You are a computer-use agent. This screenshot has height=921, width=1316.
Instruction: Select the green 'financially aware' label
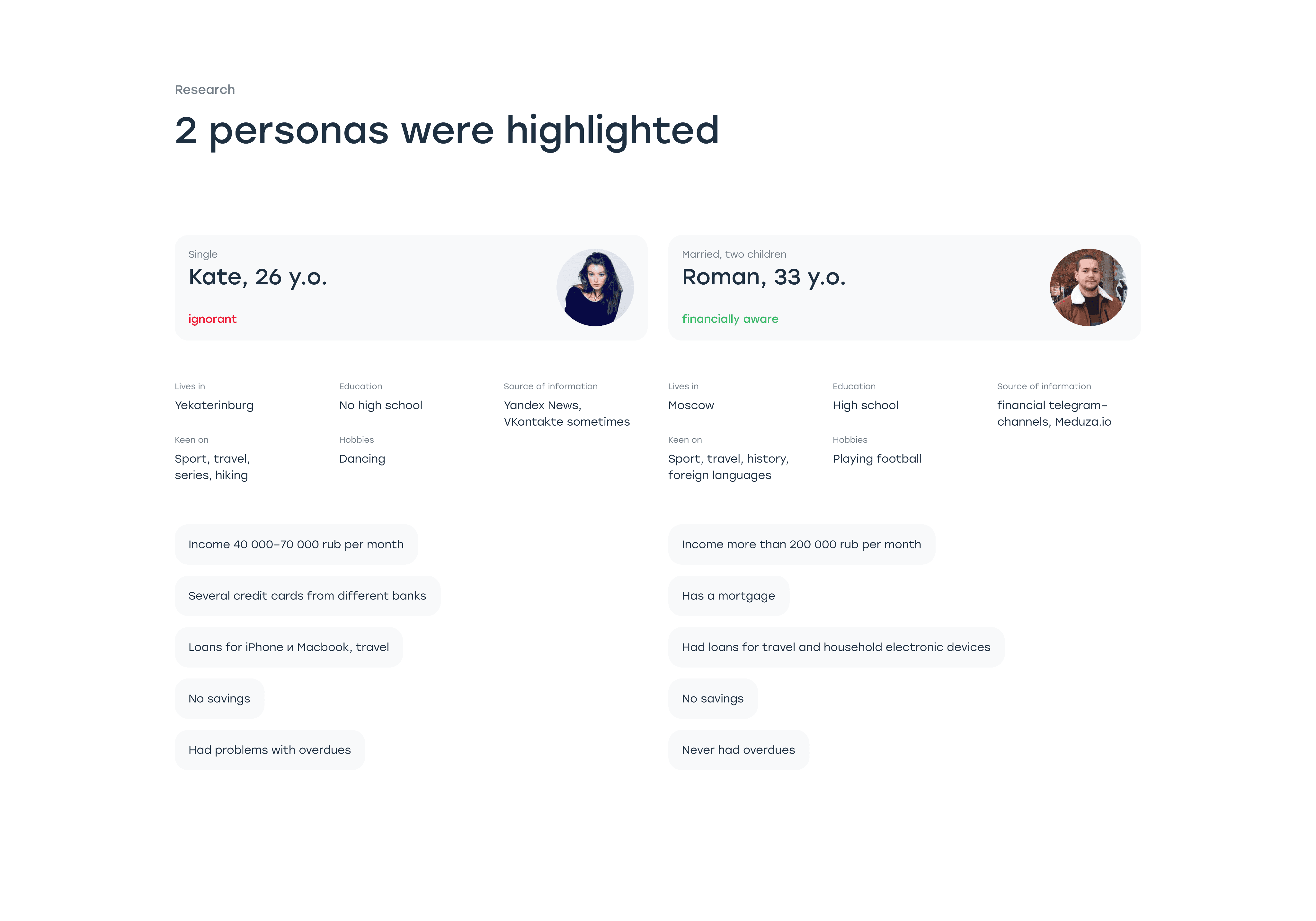730,319
